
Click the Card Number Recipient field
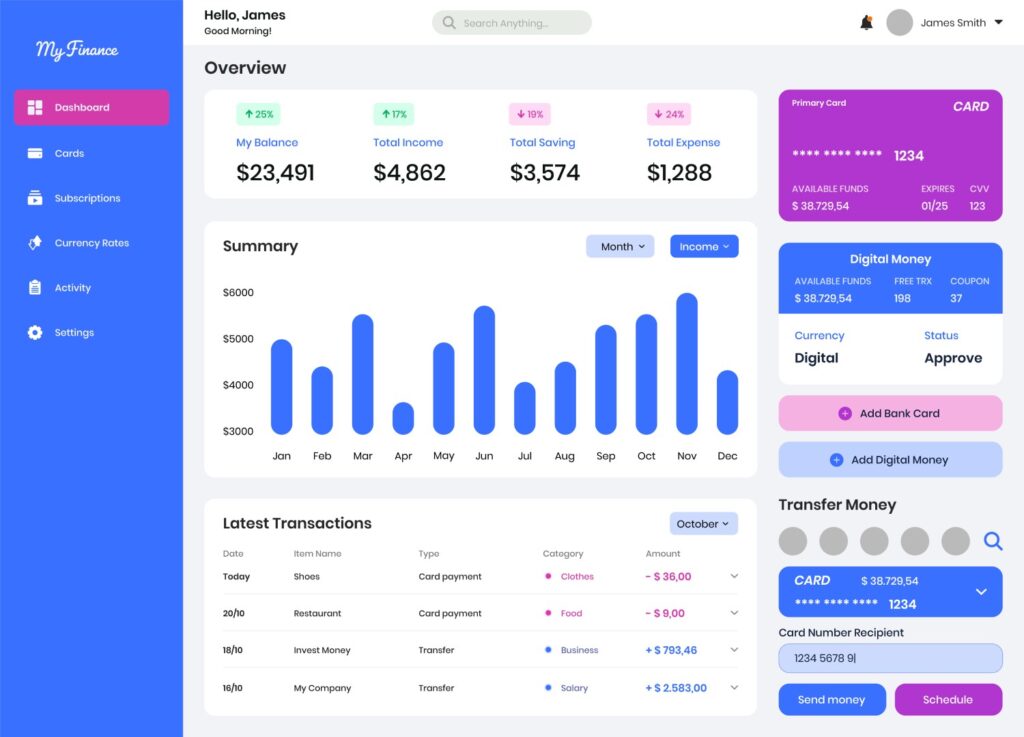click(x=890, y=658)
